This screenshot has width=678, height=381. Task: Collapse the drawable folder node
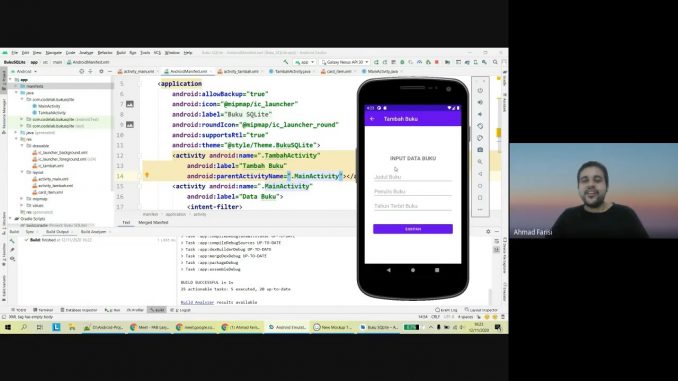click(22, 146)
